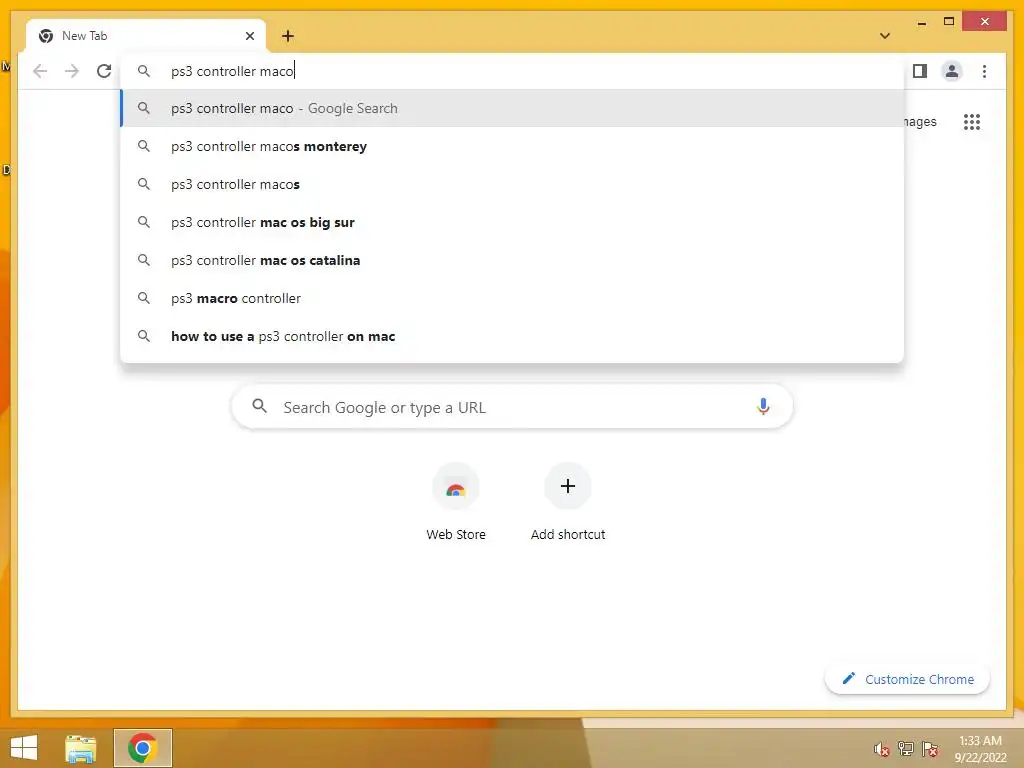Choose 'ps3 controller mac os catalina' suggestion
This screenshot has height=768, width=1024.
tap(513, 260)
